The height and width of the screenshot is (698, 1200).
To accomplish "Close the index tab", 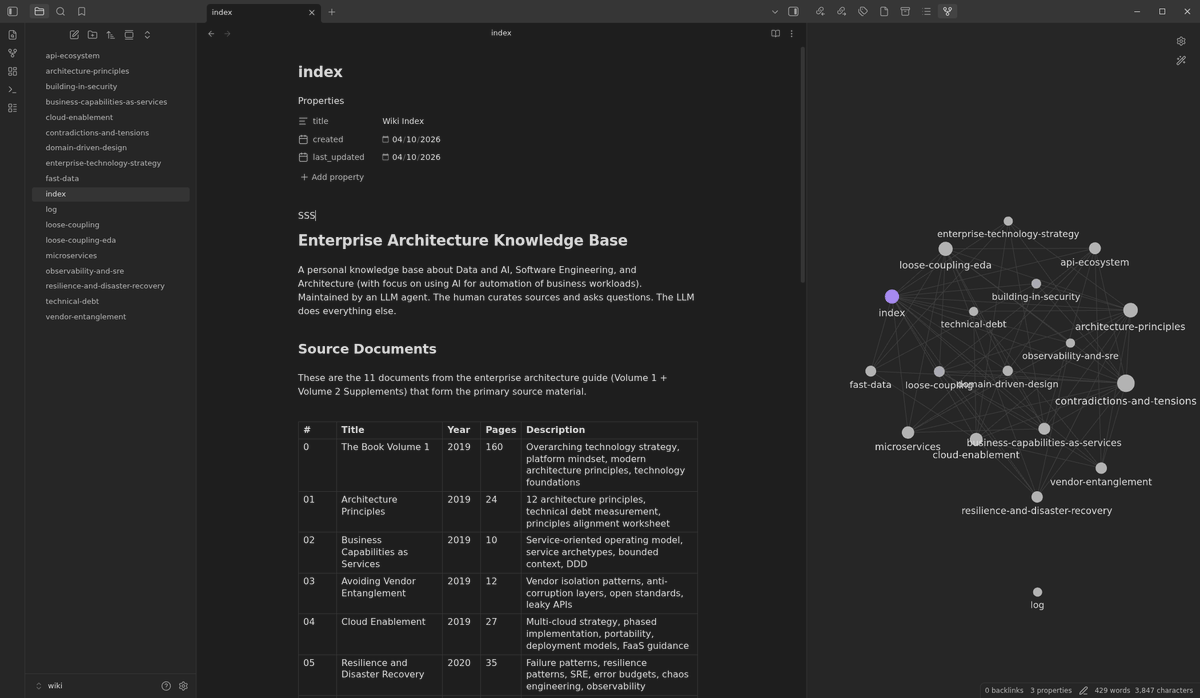I will 311,12.
